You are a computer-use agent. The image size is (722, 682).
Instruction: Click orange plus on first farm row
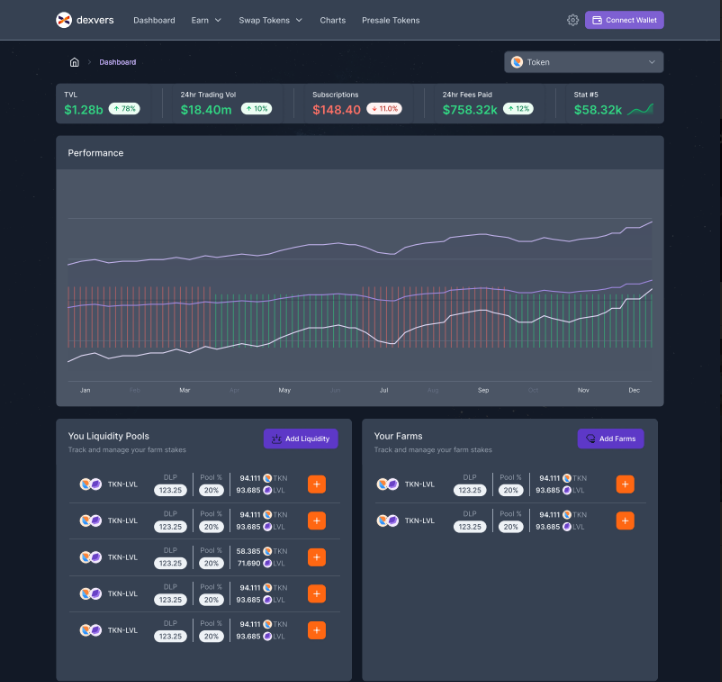625,484
